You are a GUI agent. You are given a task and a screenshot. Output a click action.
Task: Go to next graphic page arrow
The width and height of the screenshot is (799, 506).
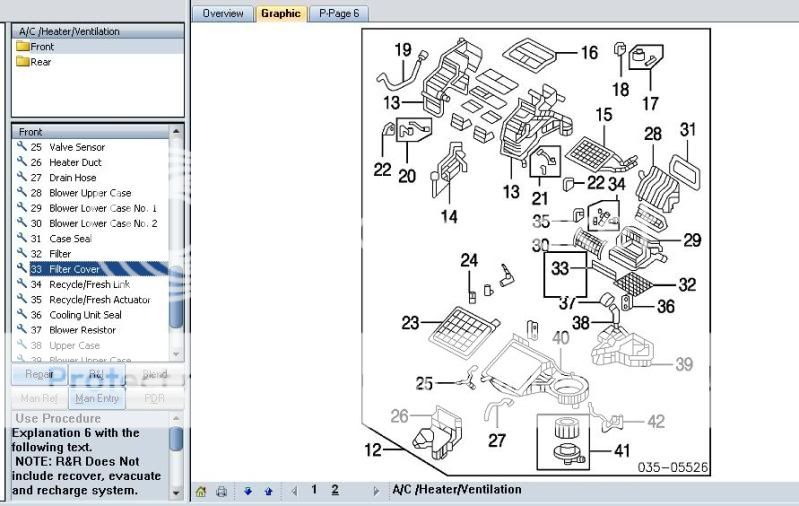pyautogui.click(x=376, y=491)
